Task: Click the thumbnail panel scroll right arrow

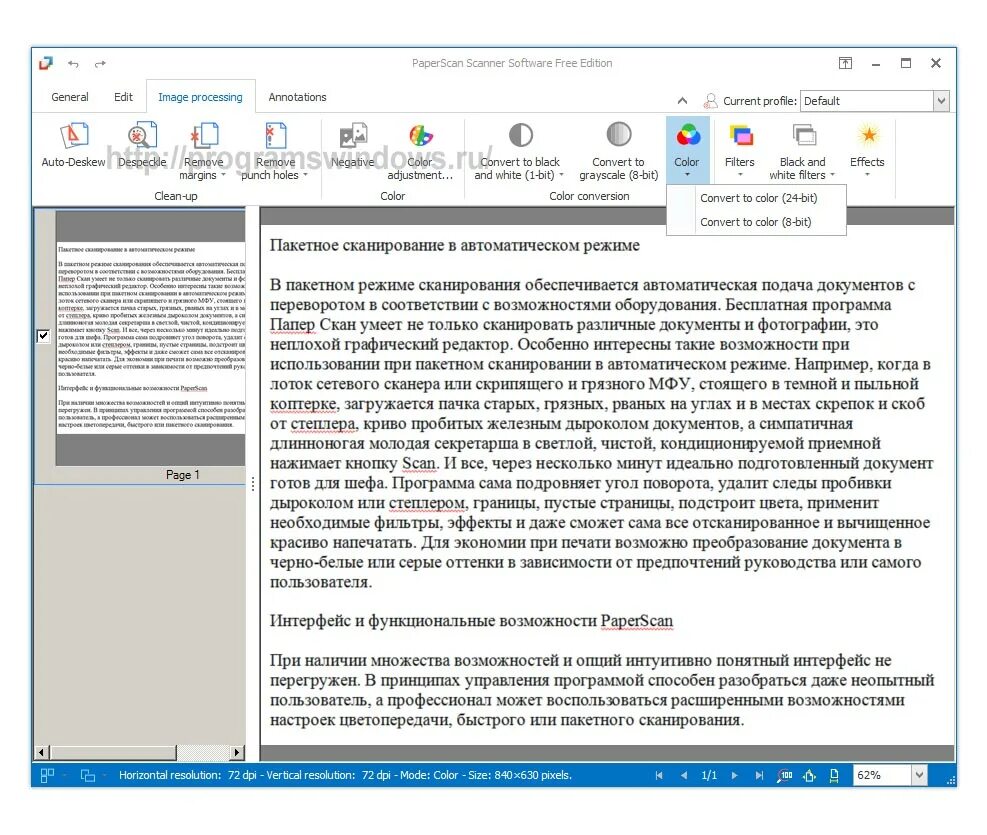Action: 237,752
